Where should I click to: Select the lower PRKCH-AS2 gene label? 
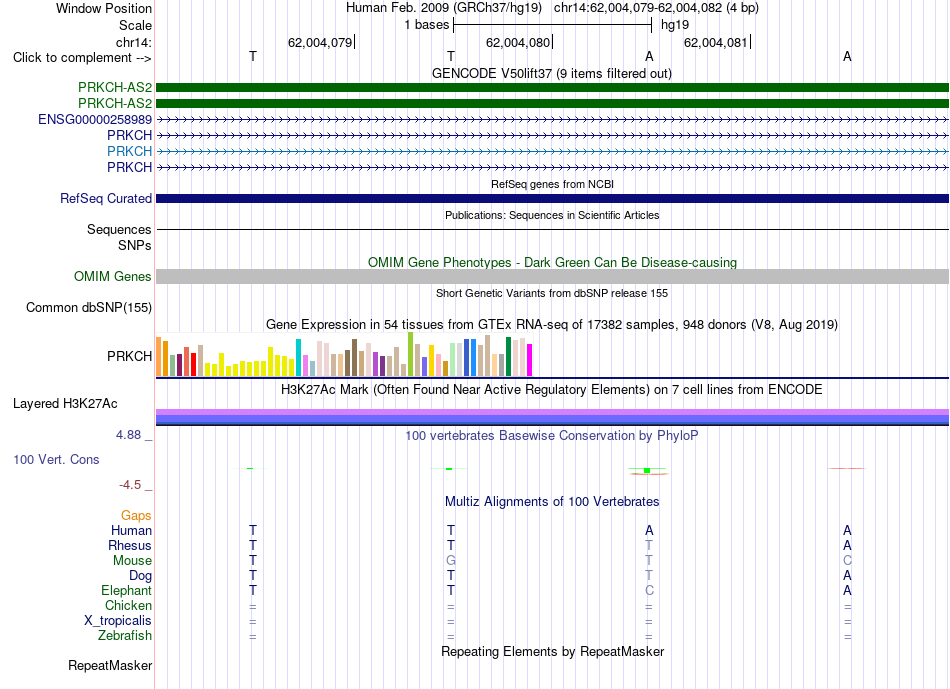(115, 103)
